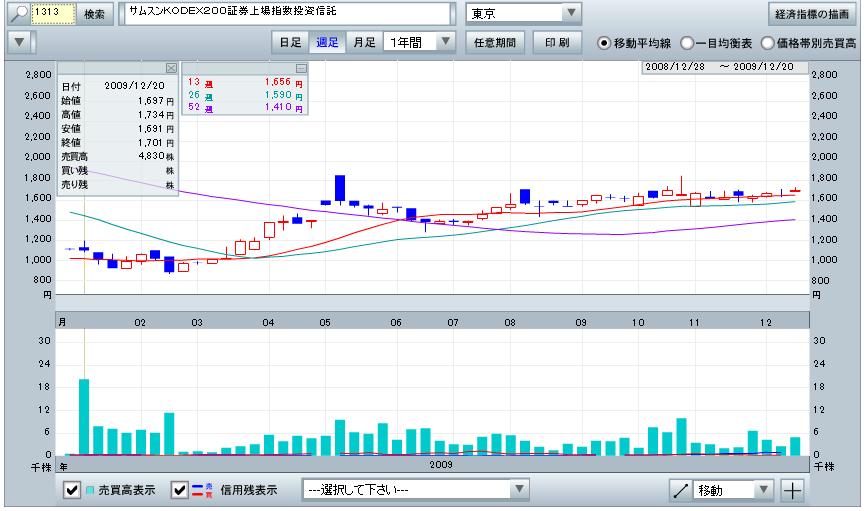
Task: Switch to 日足 daily chart tab
Action: [289, 43]
